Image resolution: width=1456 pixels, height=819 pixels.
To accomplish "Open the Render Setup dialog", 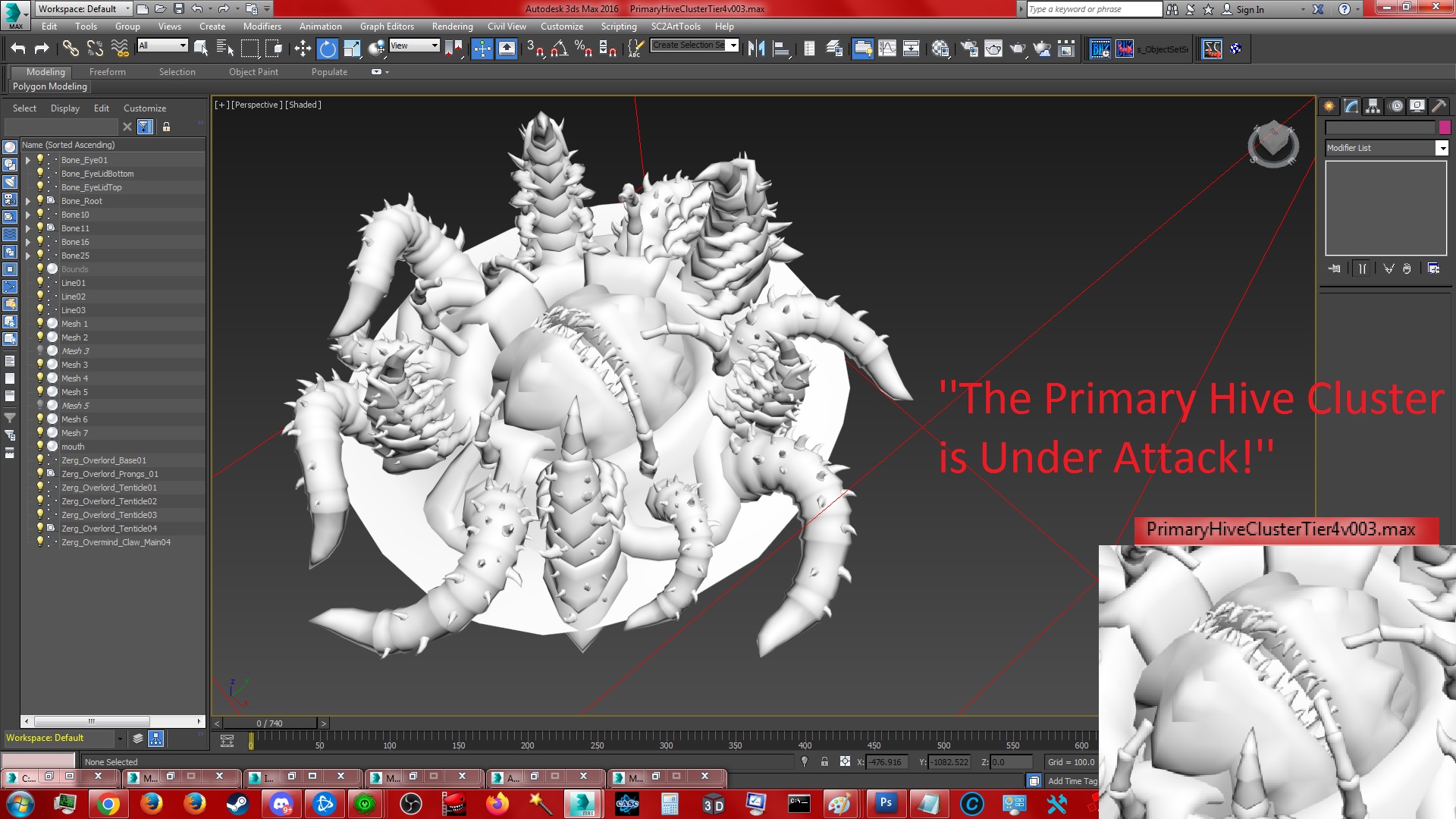I will coord(969,49).
